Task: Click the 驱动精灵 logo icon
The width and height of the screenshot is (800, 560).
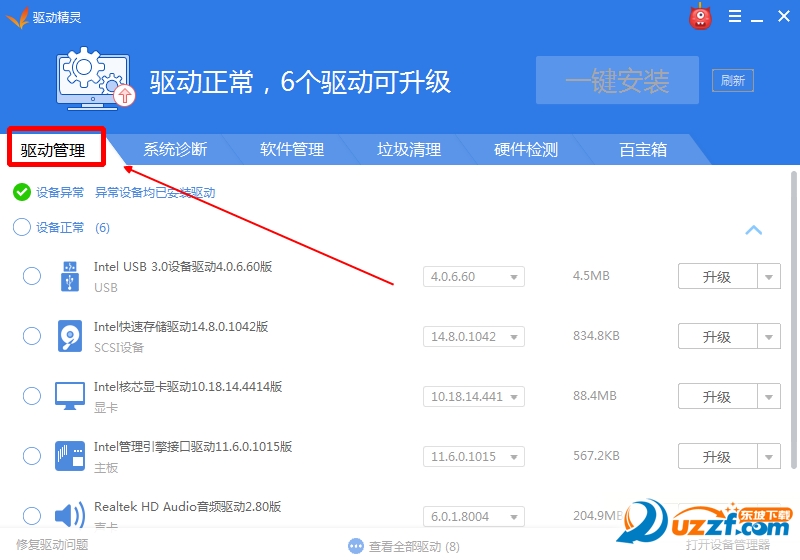Action: pos(17,17)
